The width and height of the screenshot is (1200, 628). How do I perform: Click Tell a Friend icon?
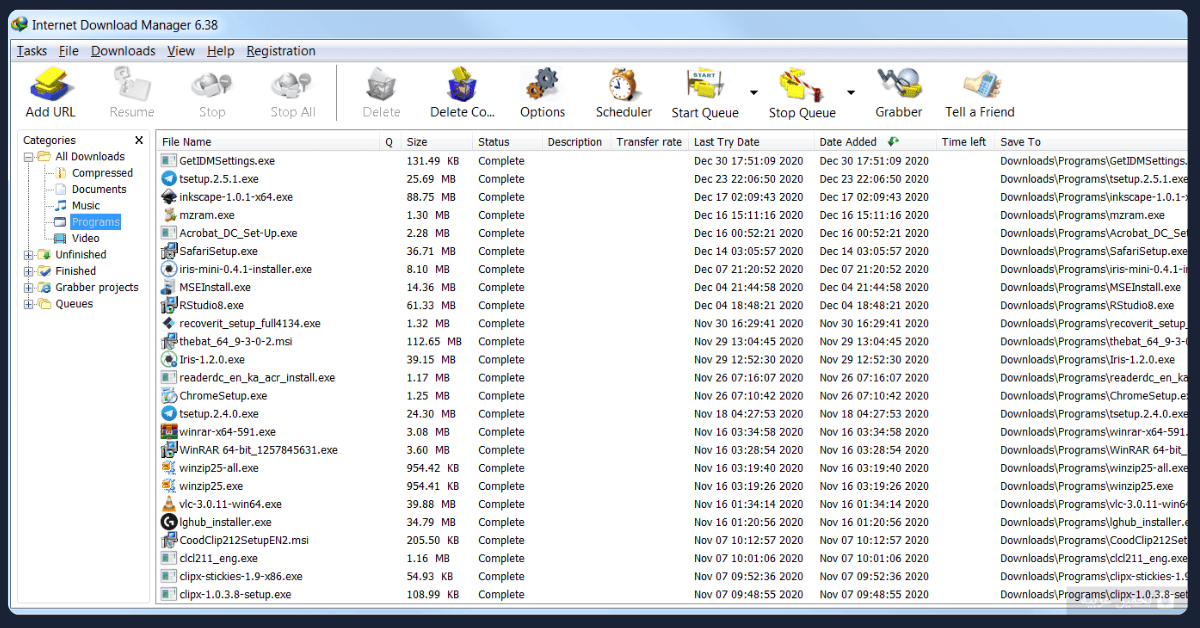(x=981, y=84)
